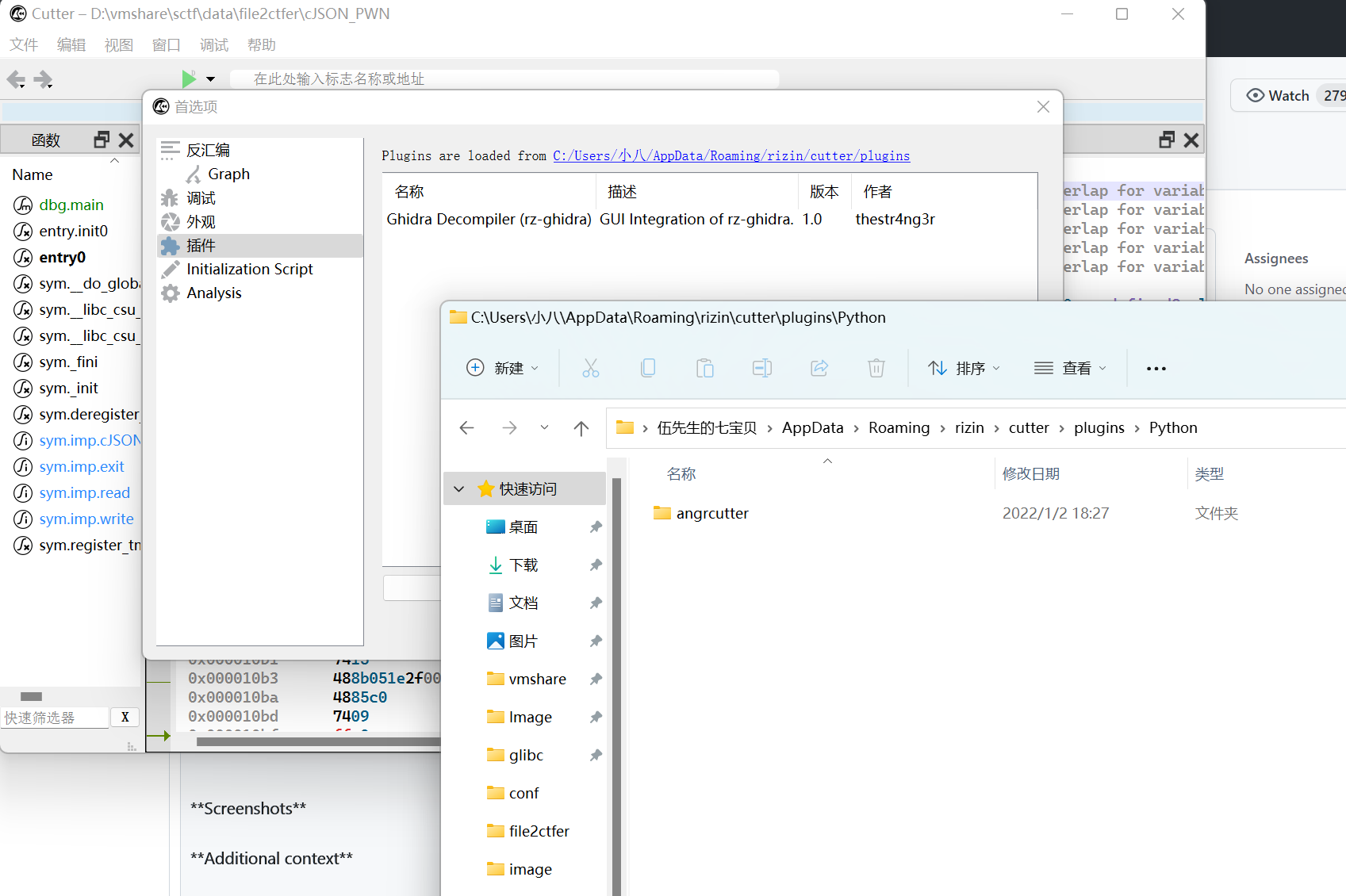Image resolution: width=1346 pixels, height=896 pixels.
Task: Open the 外观 appearance settings in Preferences
Action: (x=201, y=222)
